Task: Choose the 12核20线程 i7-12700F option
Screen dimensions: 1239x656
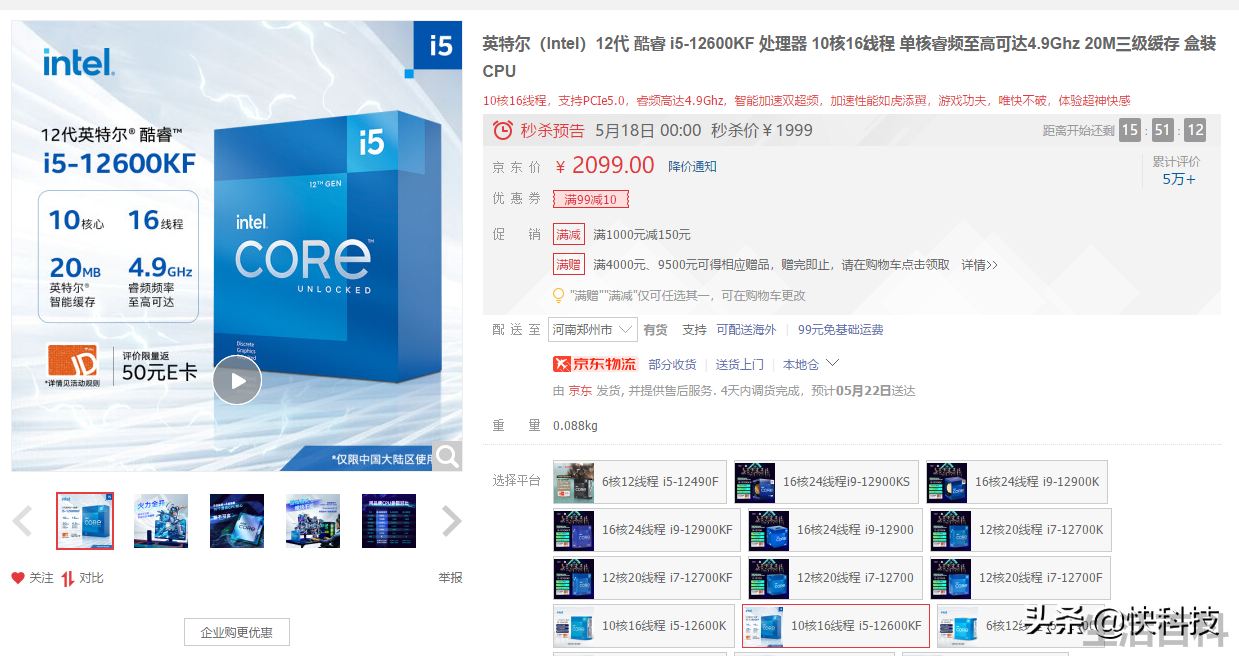Action: pyautogui.click(x=1021, y=578)
